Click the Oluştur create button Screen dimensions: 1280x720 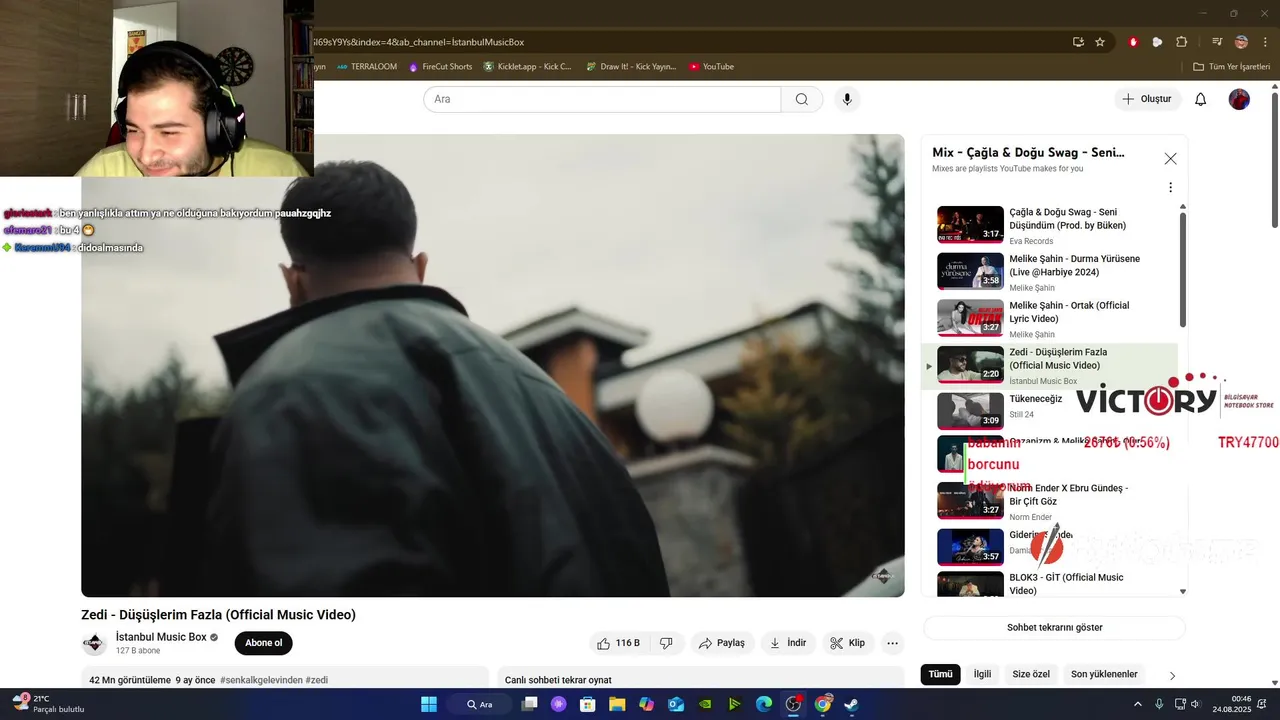click(1147, 99)
